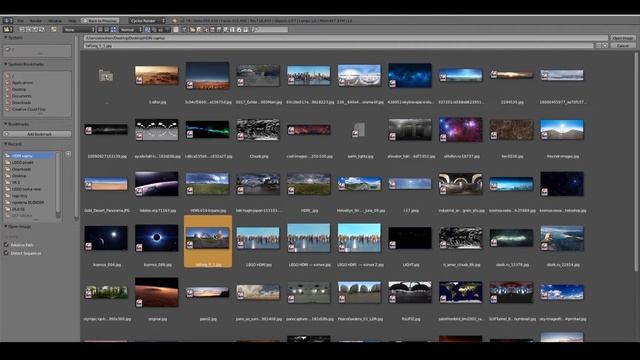Decrement the filename number with minus
This screenshot has width=640, height=360.
[x=598, y=46]
